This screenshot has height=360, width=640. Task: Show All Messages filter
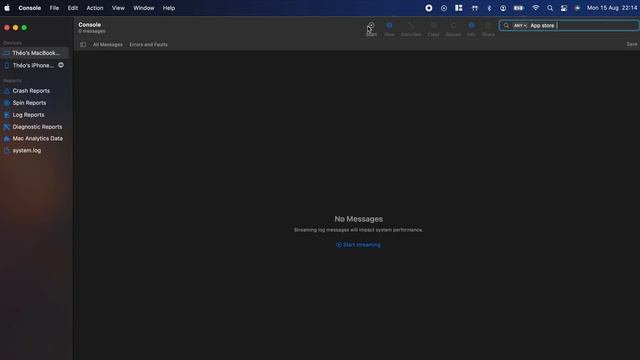[x=107, y=44]
